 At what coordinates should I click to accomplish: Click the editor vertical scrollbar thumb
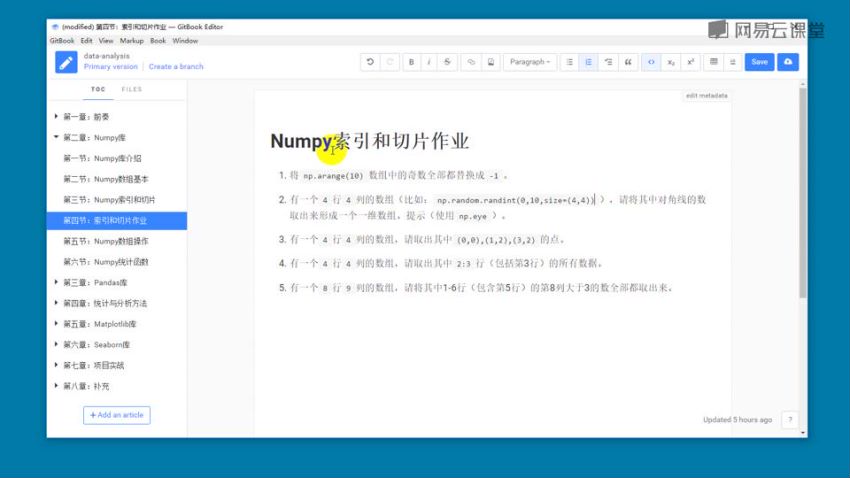pyautogui.click(x=803, y=192)
